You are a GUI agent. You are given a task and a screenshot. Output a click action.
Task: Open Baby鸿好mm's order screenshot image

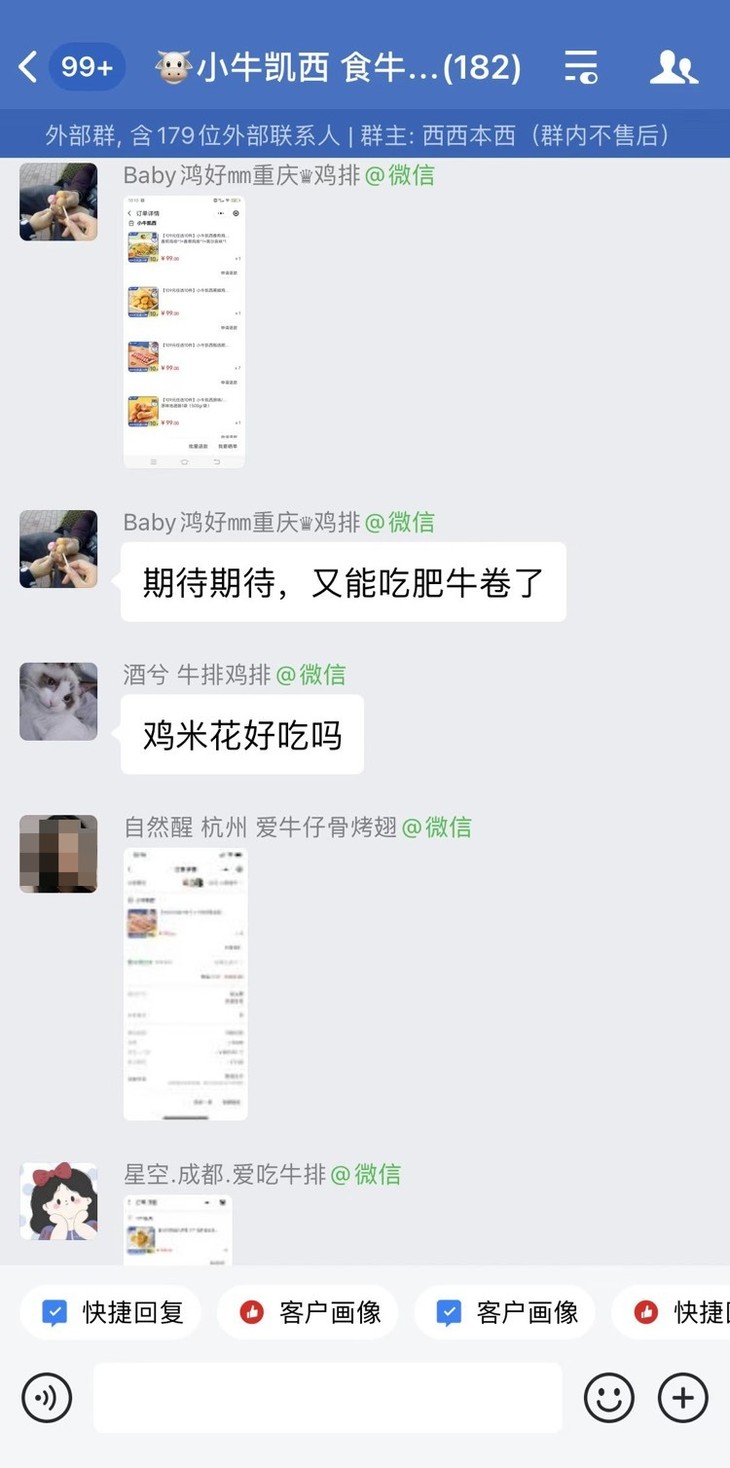coord(184,332)
